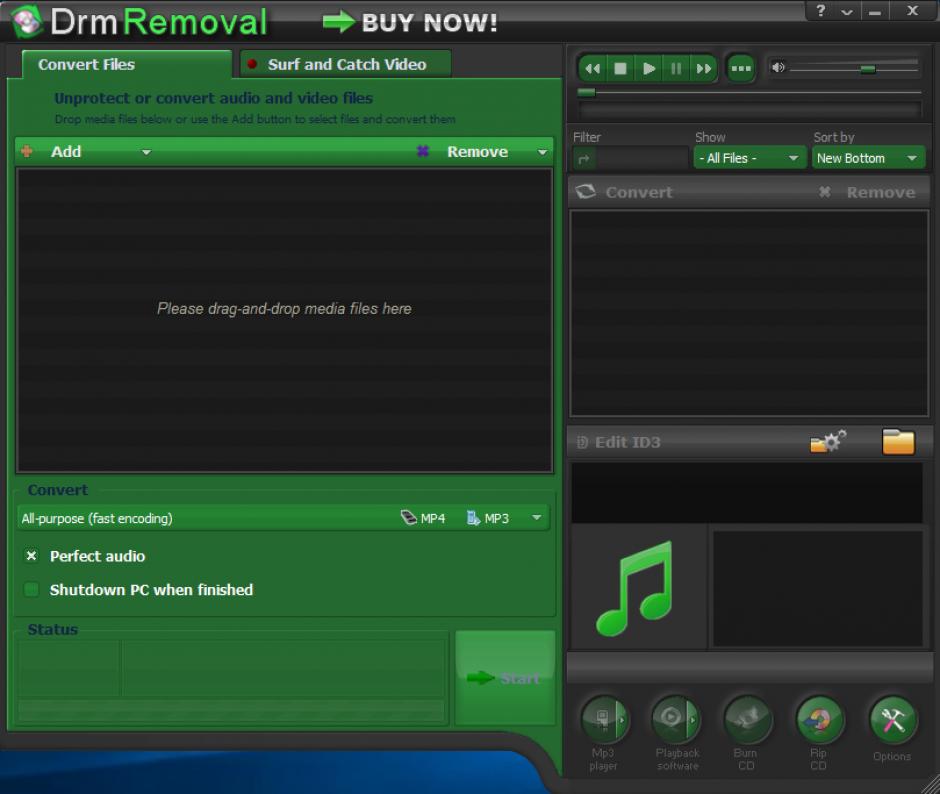Expand the Remove dropdown arrow
Image resolution: width=940 pixels, height=794 pixels.
click(543, 152)
